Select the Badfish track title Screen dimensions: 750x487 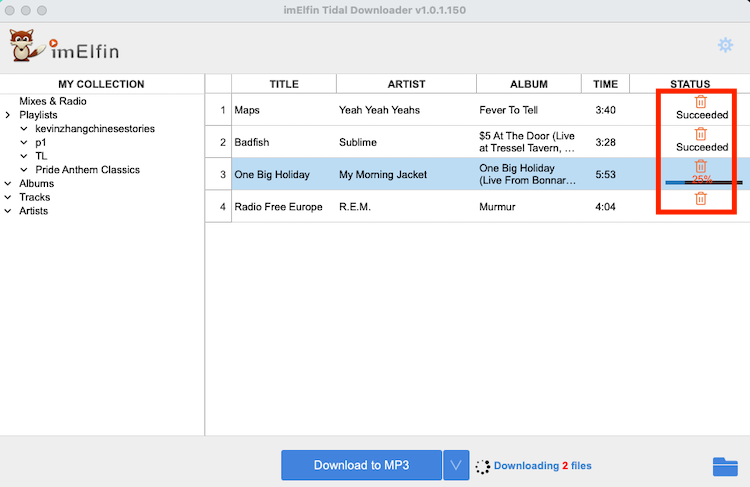coord(252,142)
